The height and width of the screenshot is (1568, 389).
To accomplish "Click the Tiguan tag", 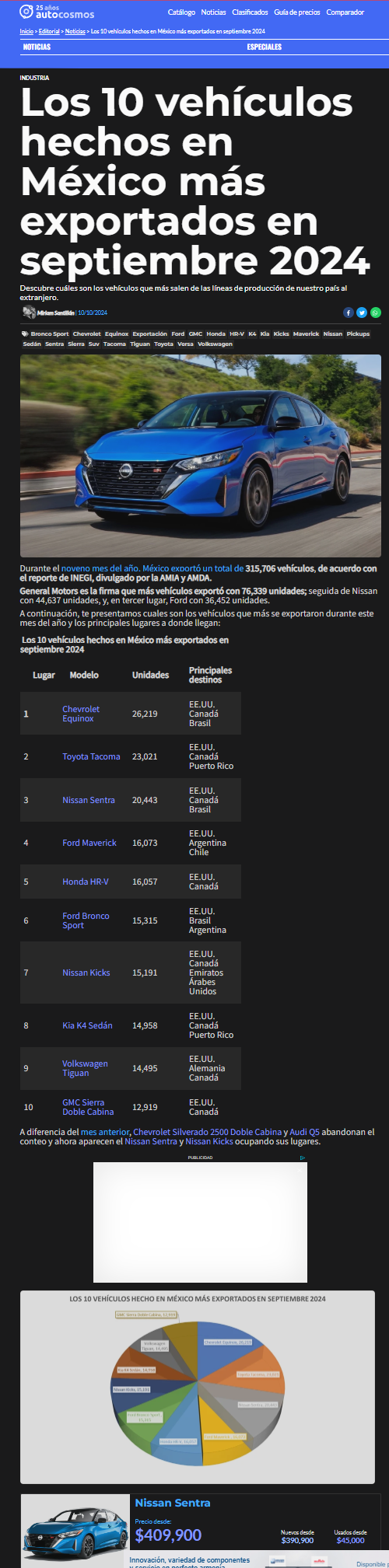I will click(140, 344).
